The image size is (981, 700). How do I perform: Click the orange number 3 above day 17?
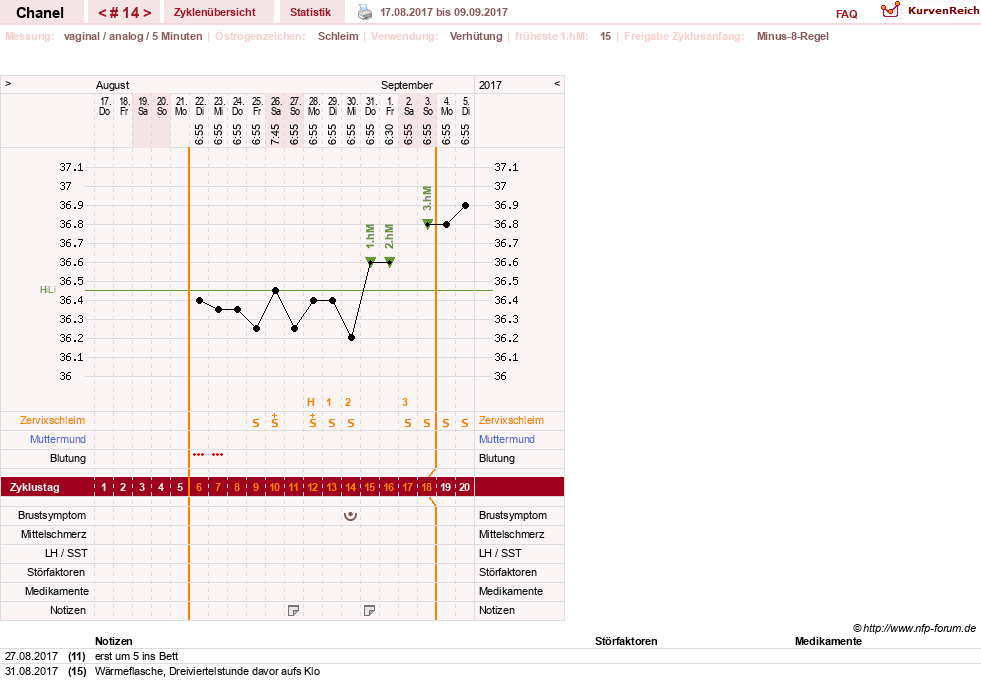[x=405, y=402]
